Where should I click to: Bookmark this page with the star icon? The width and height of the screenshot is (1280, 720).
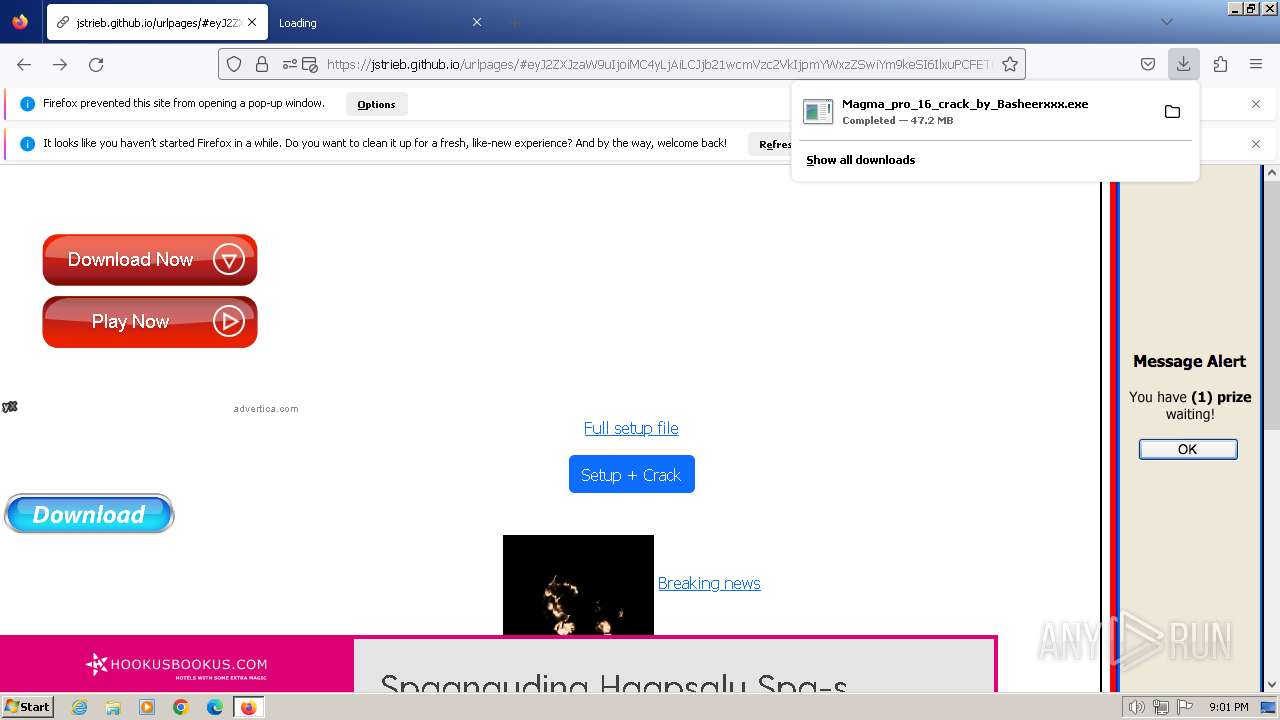[x=1010, y=64]
